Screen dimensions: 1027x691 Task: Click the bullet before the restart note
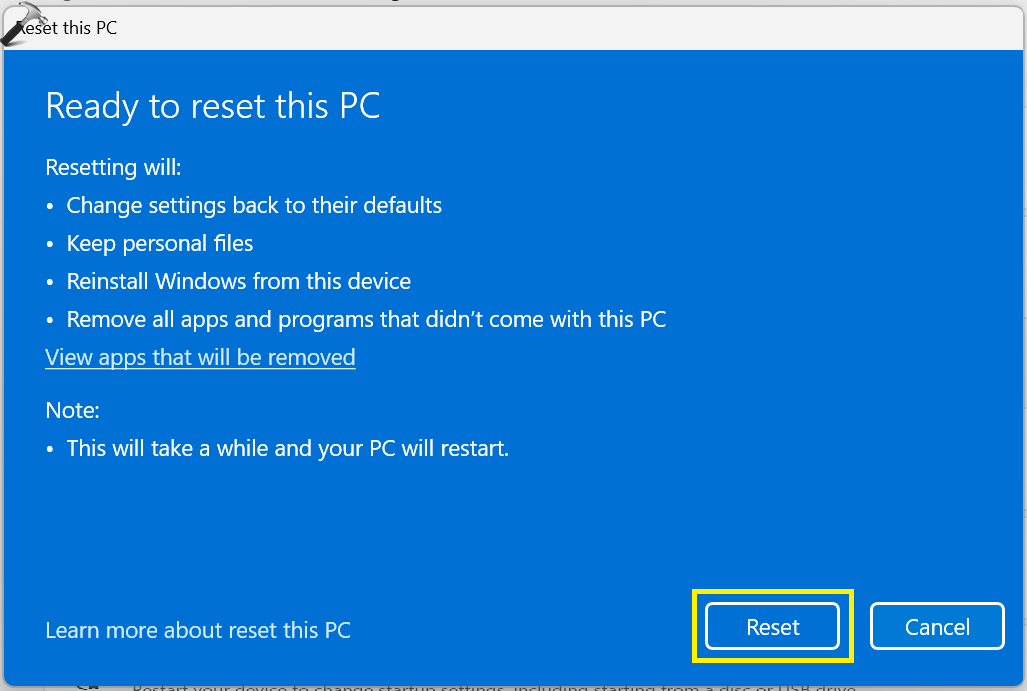click(x=50, y=450)
